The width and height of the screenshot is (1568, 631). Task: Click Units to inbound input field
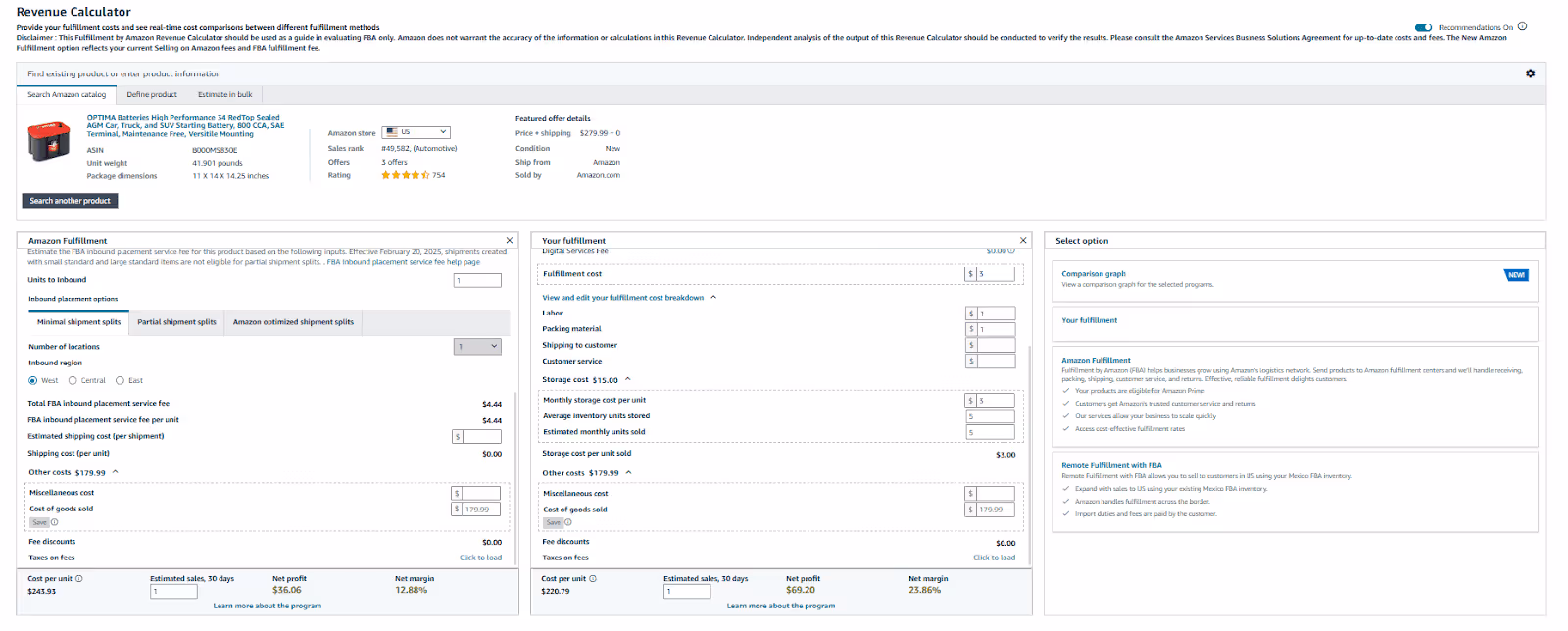click(x=478, y=280)
